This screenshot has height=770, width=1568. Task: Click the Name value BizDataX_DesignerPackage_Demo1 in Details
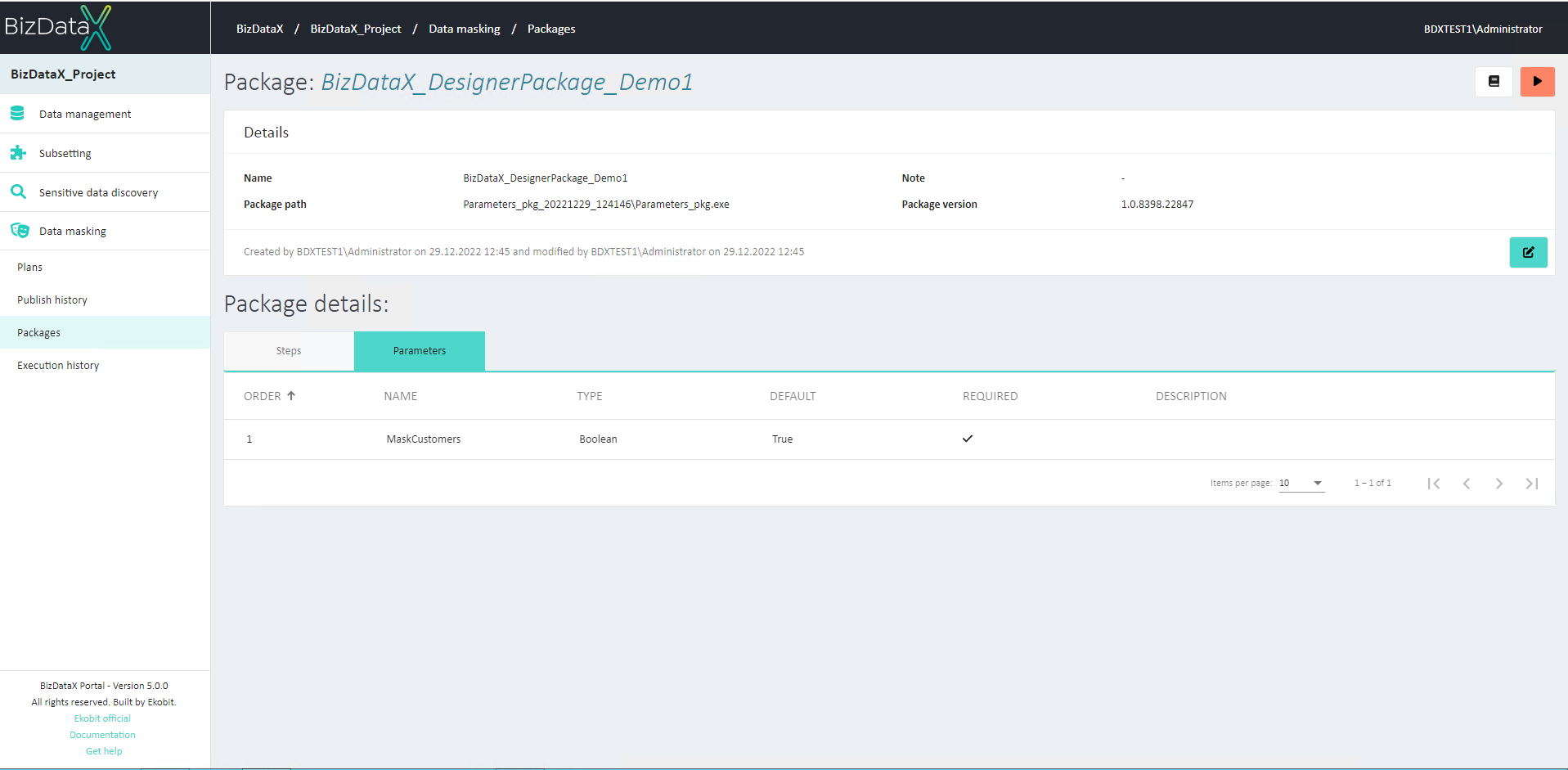point(546,178)
